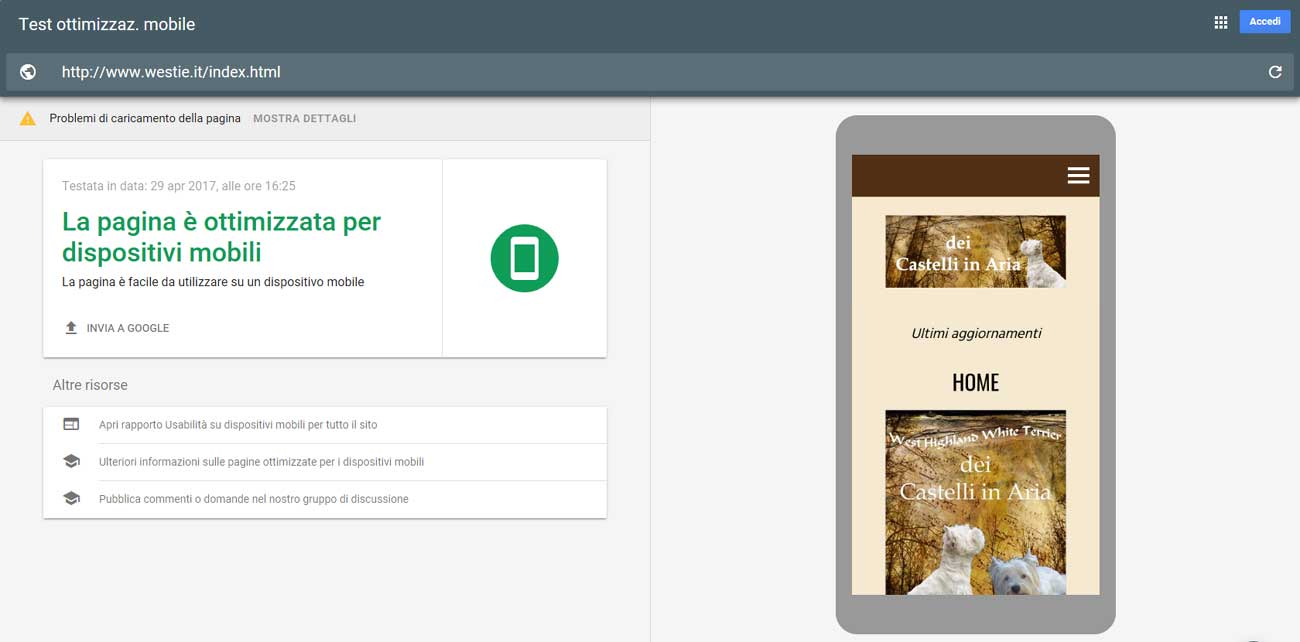The height and width of the screenshot is (642, 1300).
Task: Click Castelli in Aria logo banner in preview
Action: click(x=975, y=252)
